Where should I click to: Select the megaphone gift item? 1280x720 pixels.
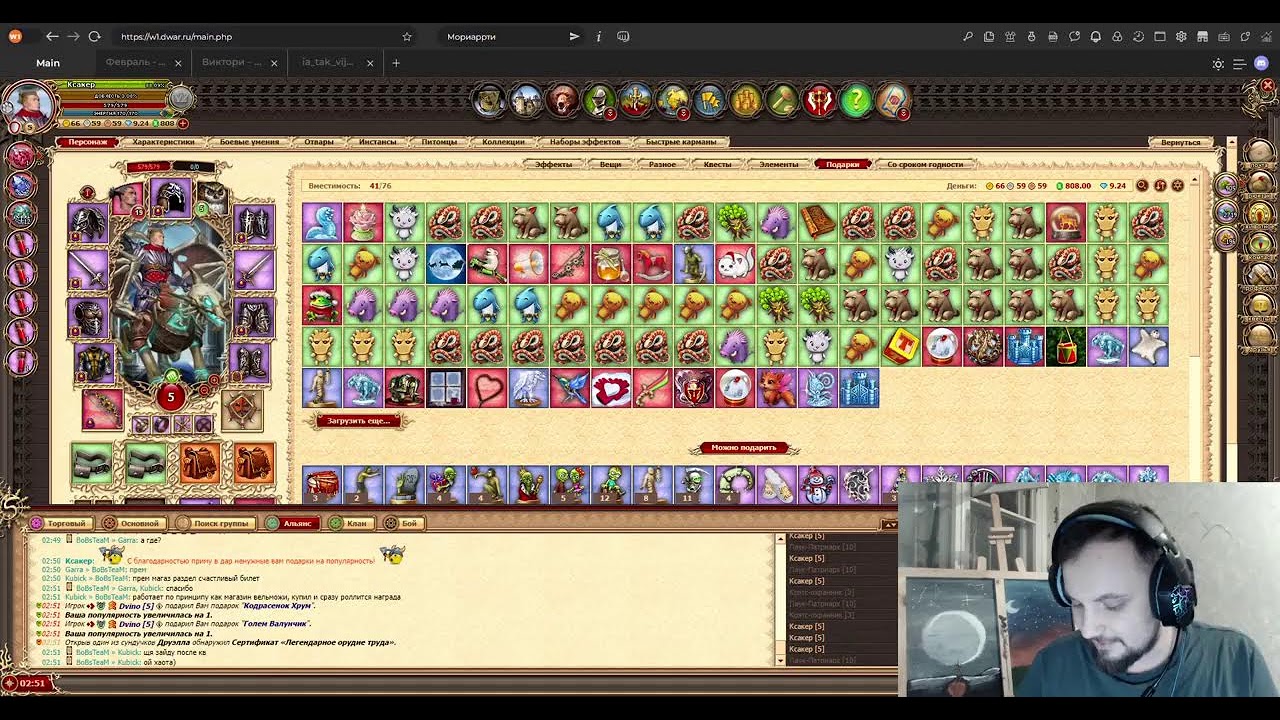pos(528,264)
